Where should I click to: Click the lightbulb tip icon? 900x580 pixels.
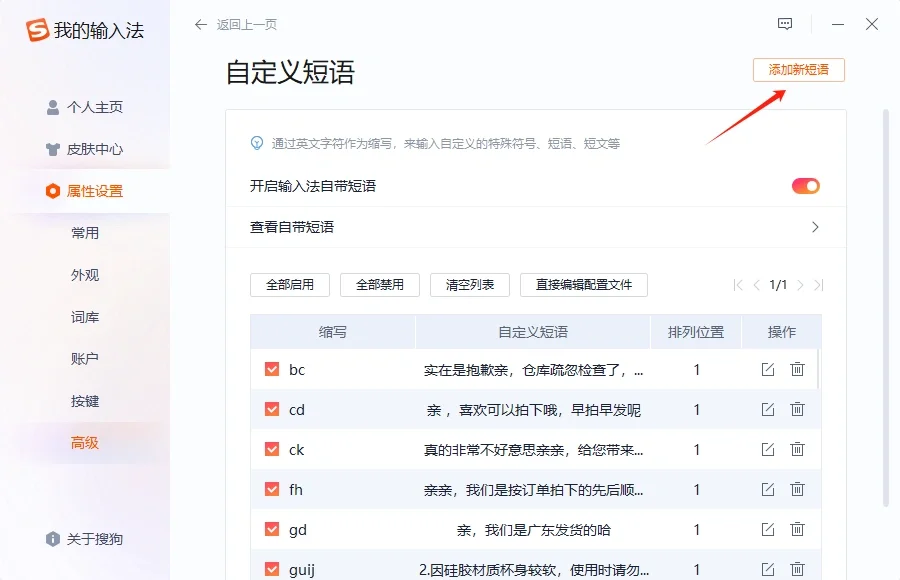click(257, 143)
